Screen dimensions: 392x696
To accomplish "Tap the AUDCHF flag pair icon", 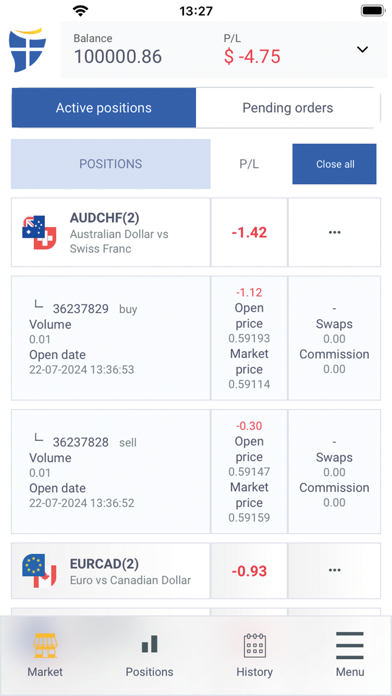I will point(39,232).
